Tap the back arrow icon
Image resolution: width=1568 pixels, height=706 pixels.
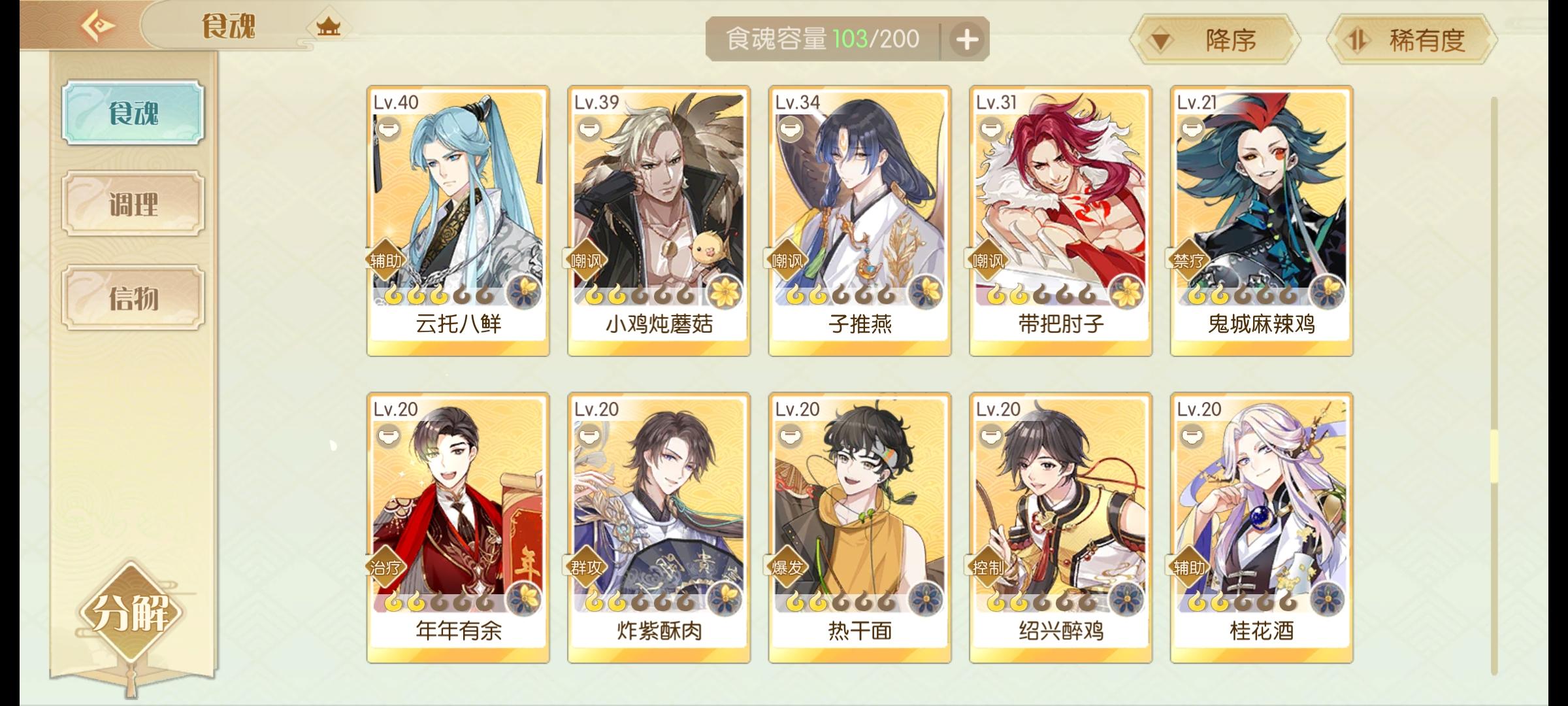[98, 25]
